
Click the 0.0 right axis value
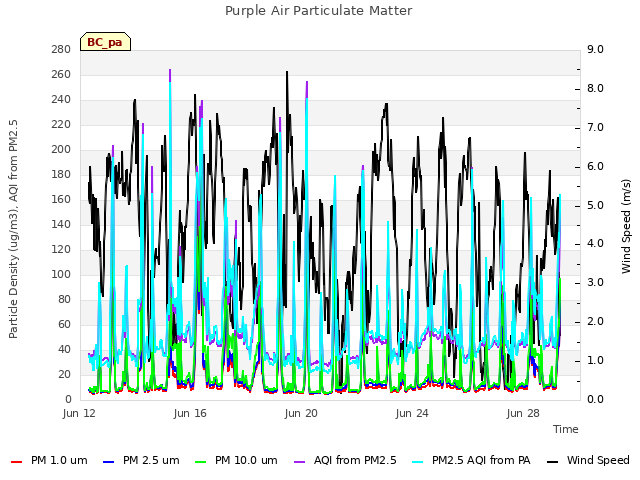click(595, 400)
